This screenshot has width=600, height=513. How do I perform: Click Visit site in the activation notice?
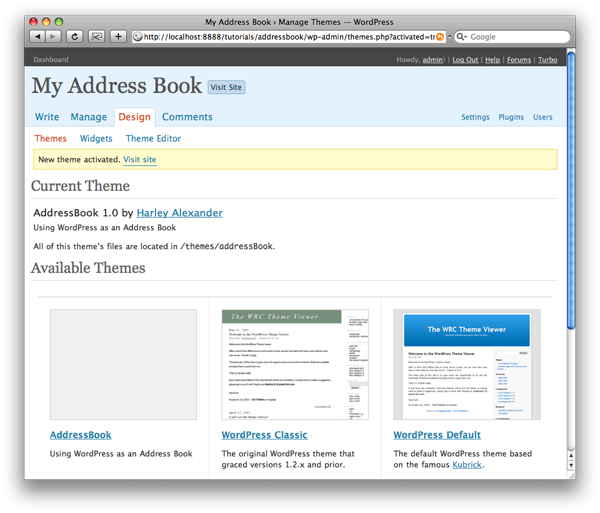click(x=140, y=160)
